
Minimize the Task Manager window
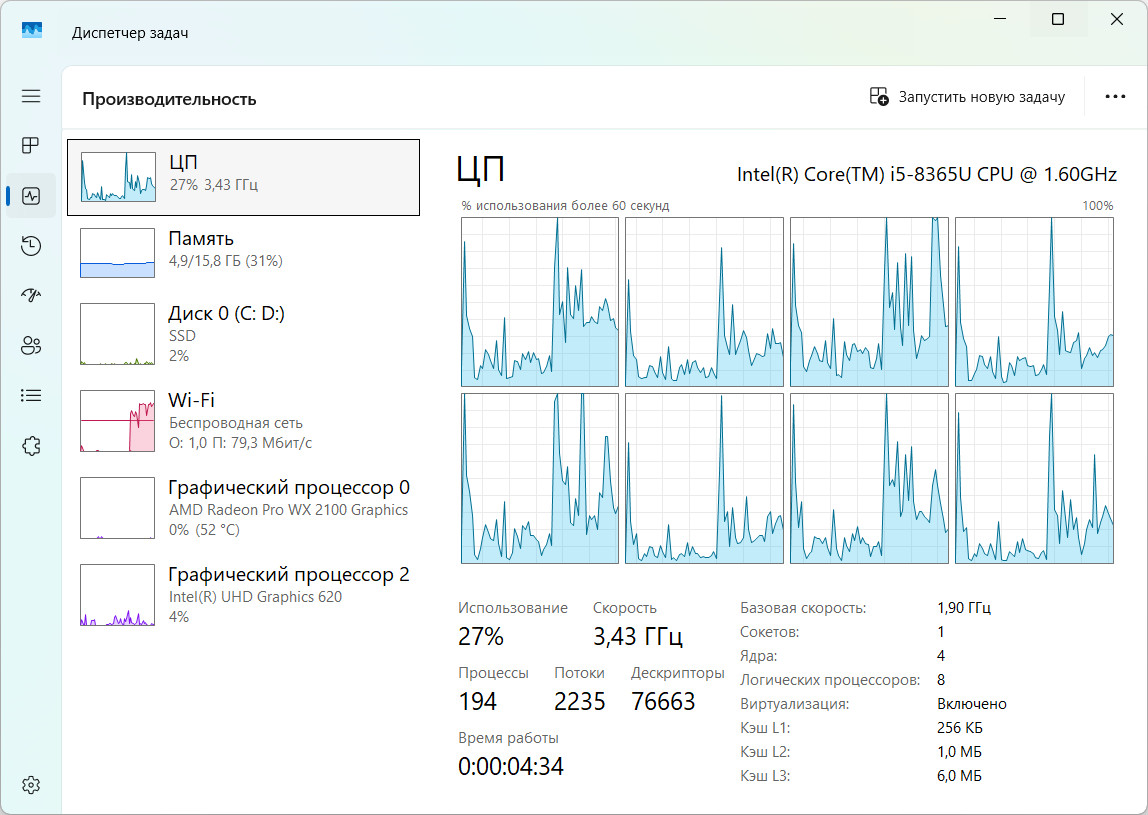coord(1000,19)
